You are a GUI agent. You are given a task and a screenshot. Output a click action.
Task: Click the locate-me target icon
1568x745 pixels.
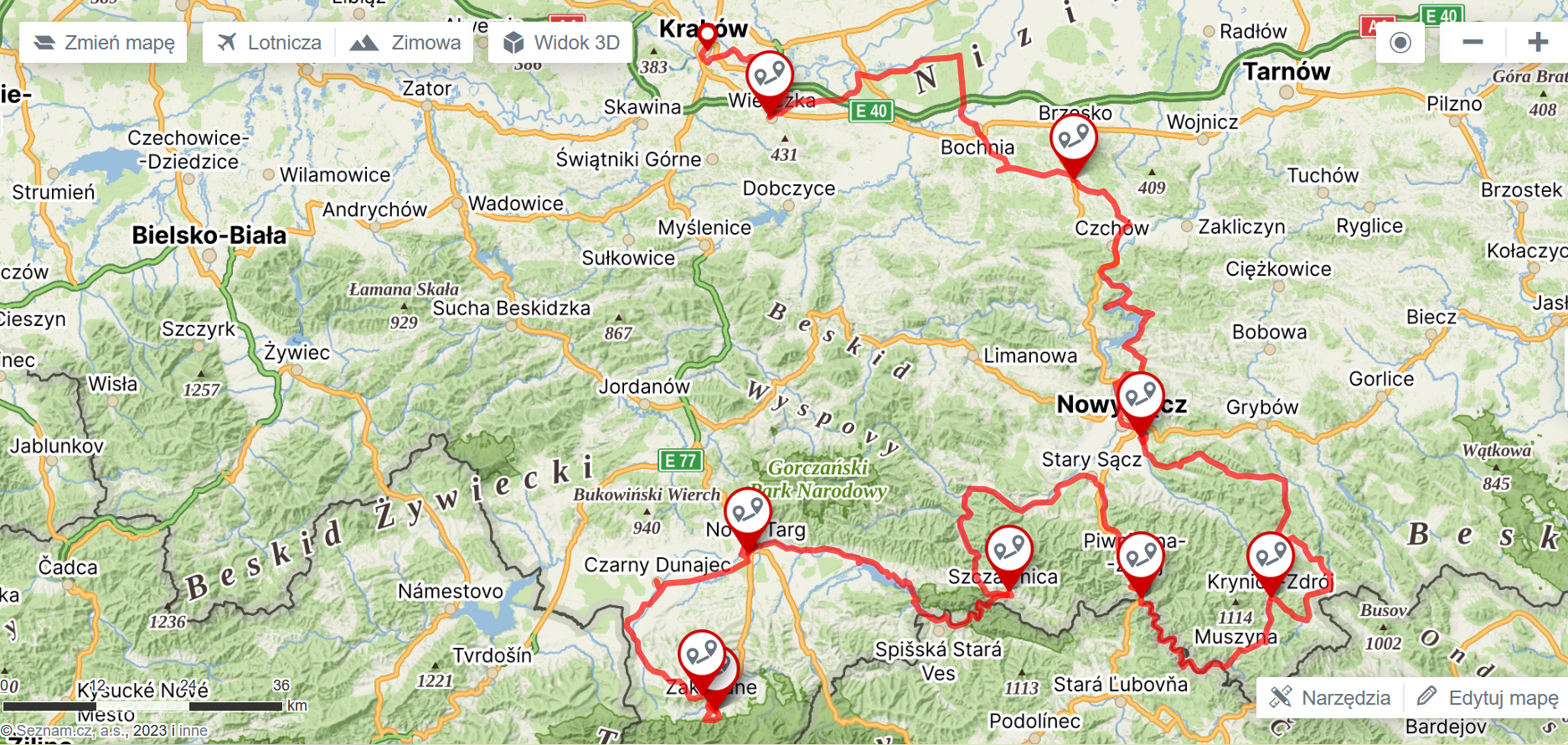(x=1400, y=43)
